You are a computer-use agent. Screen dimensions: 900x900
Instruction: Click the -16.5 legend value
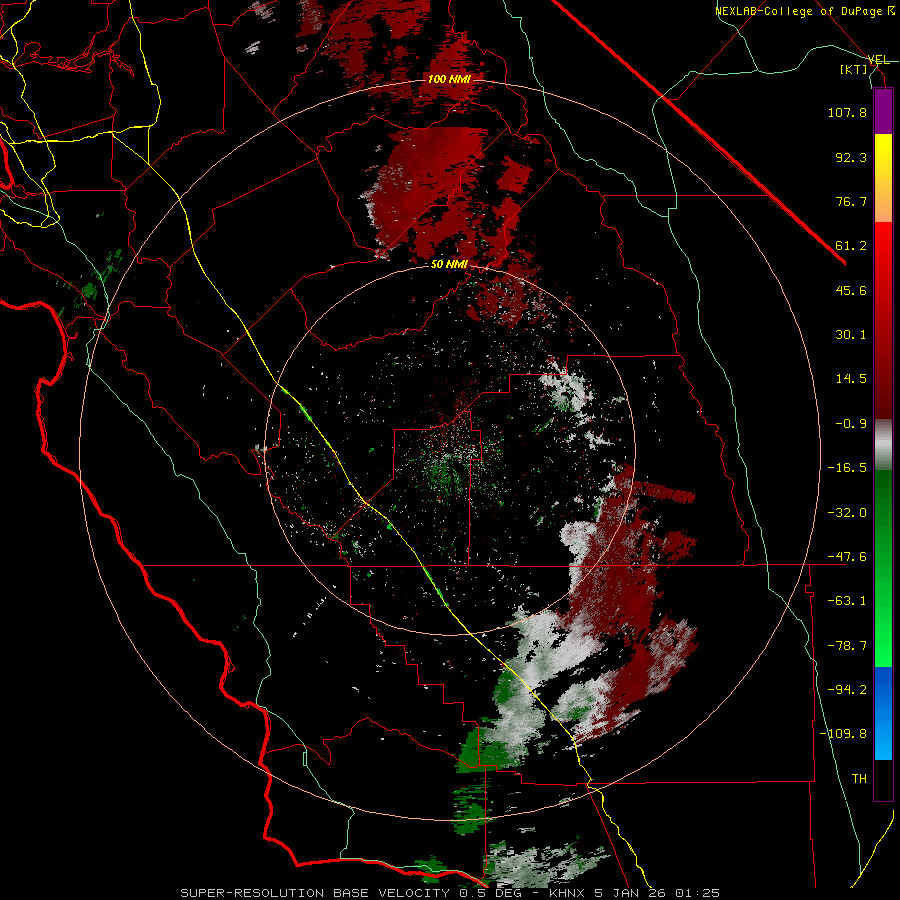(x=847, y=468)
